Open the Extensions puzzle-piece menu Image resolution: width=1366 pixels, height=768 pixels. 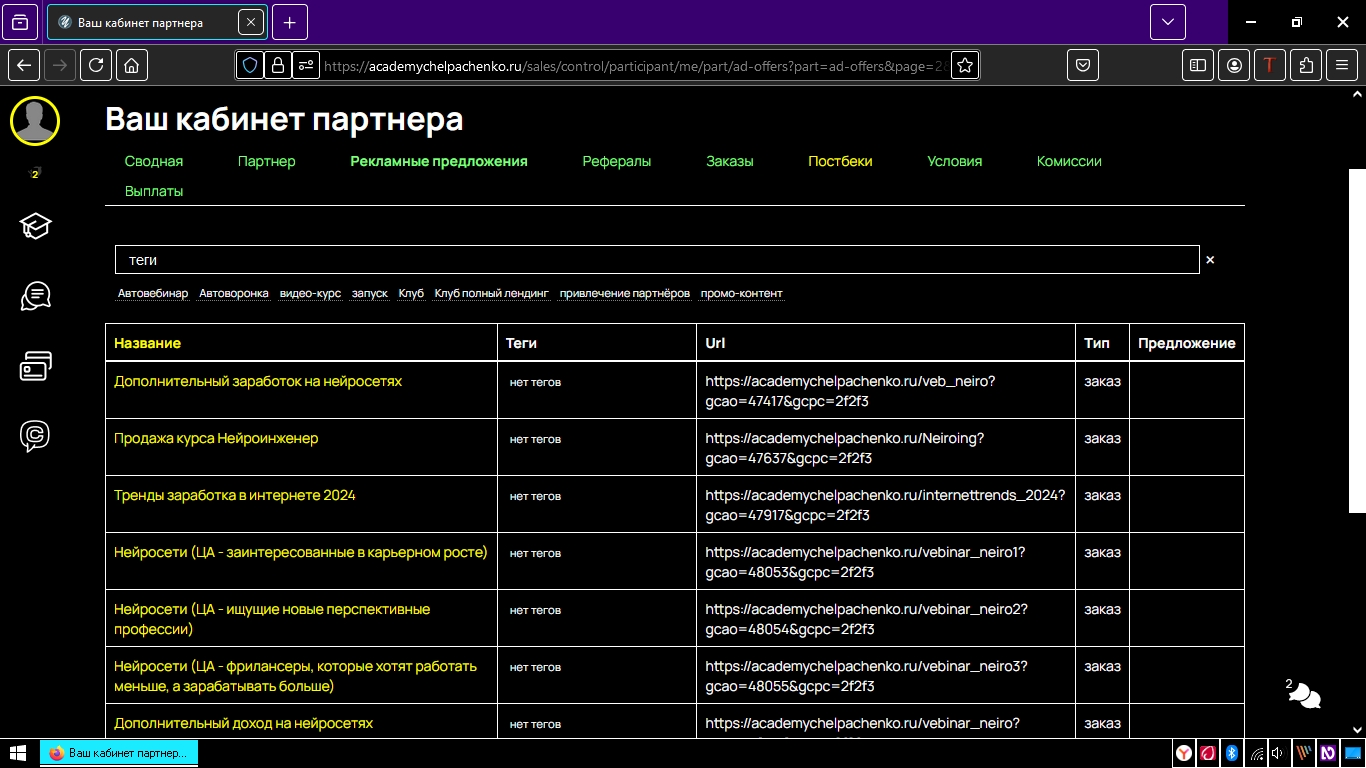click(x=1306, y=65)
